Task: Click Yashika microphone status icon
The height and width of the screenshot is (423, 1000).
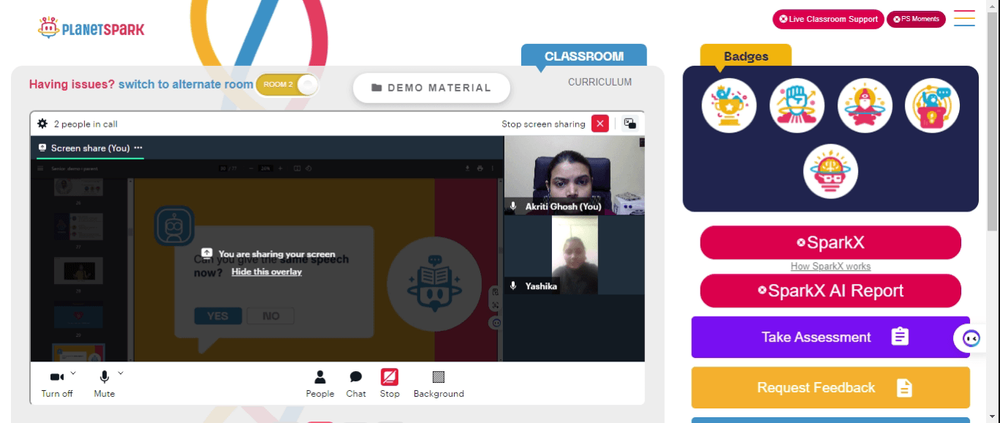Action: [513, 286]
